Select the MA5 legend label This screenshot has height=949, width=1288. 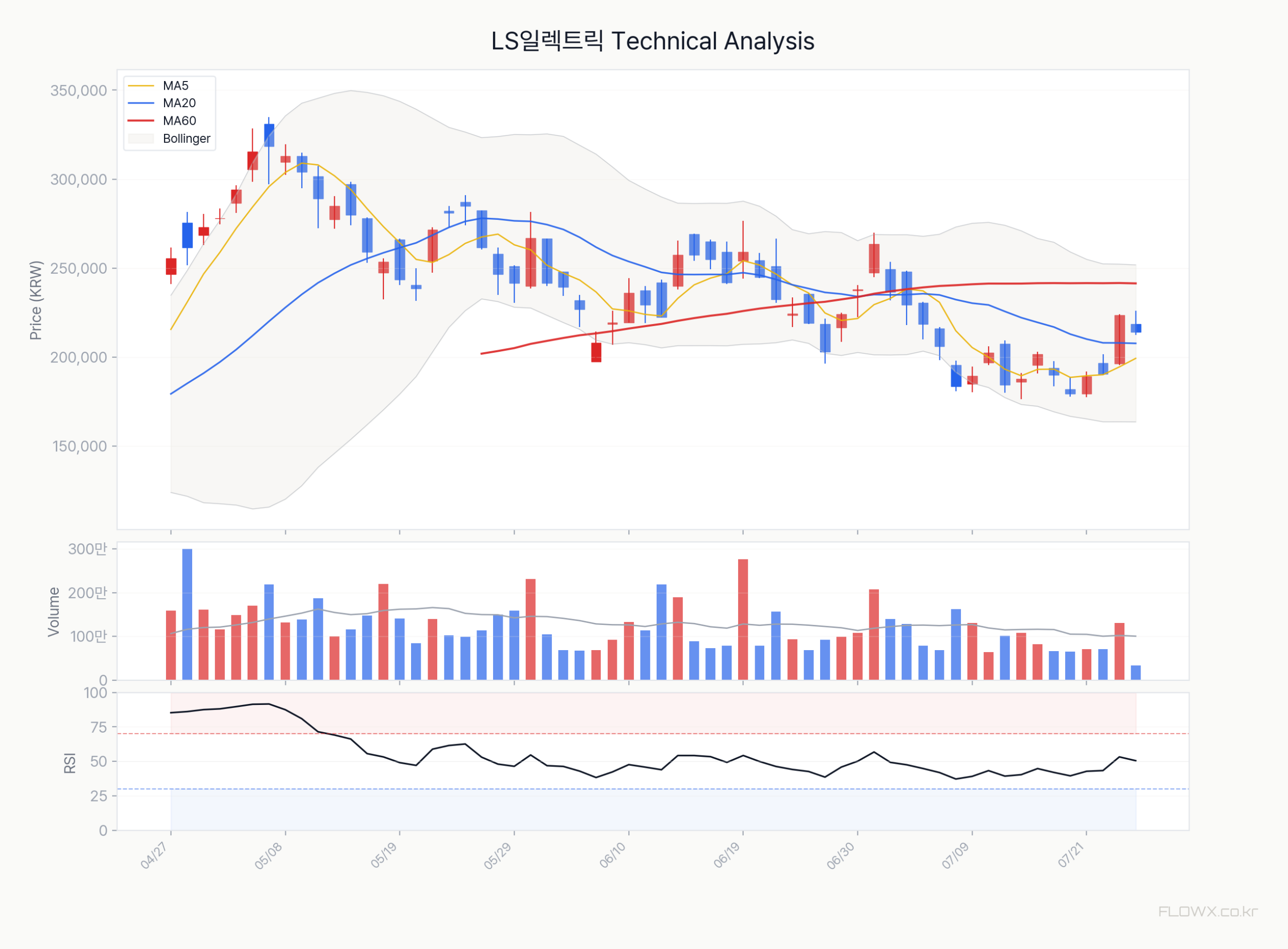(176, 86)
